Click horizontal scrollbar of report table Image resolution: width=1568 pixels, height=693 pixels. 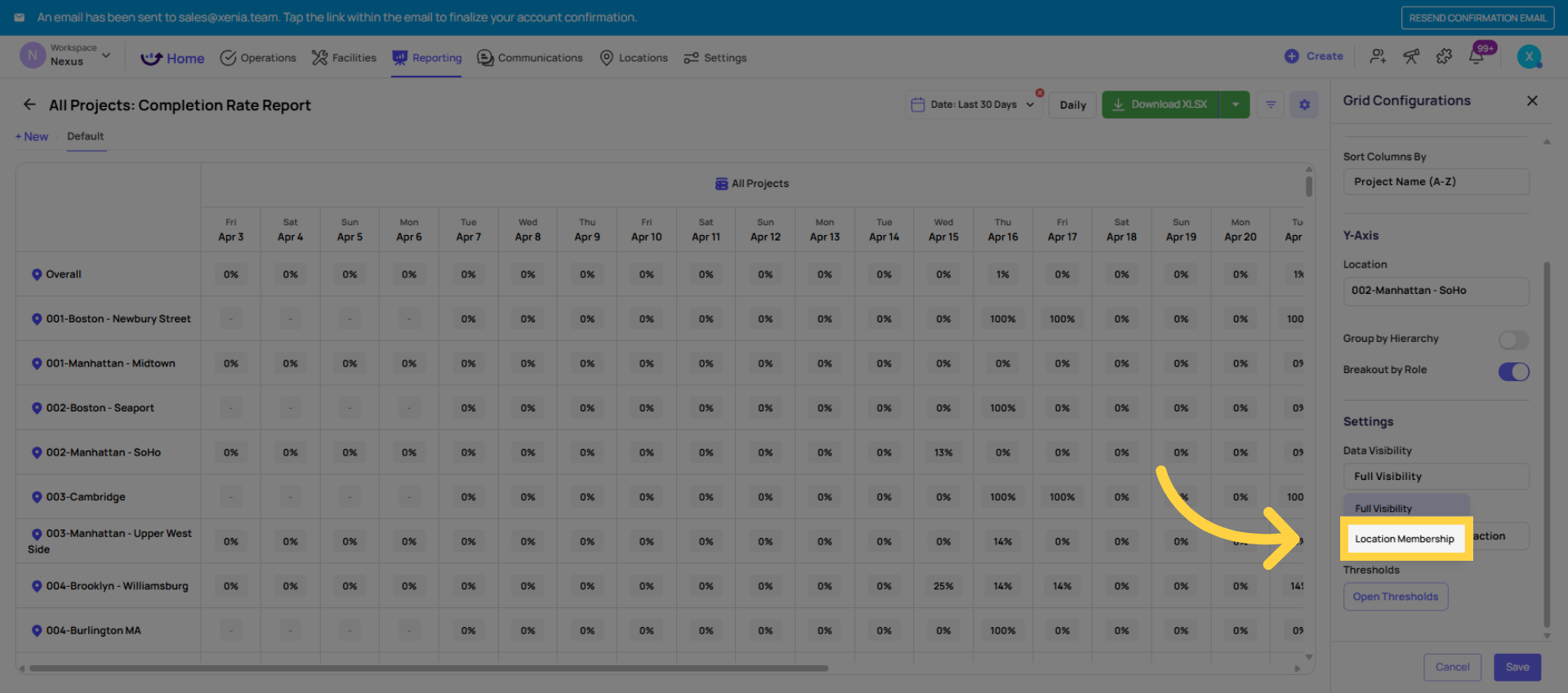click(429, 668)
